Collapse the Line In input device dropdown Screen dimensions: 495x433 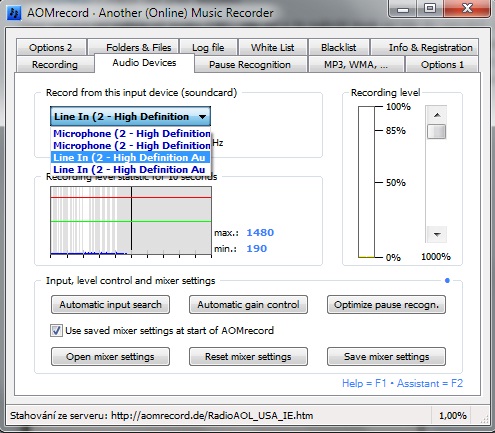click(x=130, y=116)
